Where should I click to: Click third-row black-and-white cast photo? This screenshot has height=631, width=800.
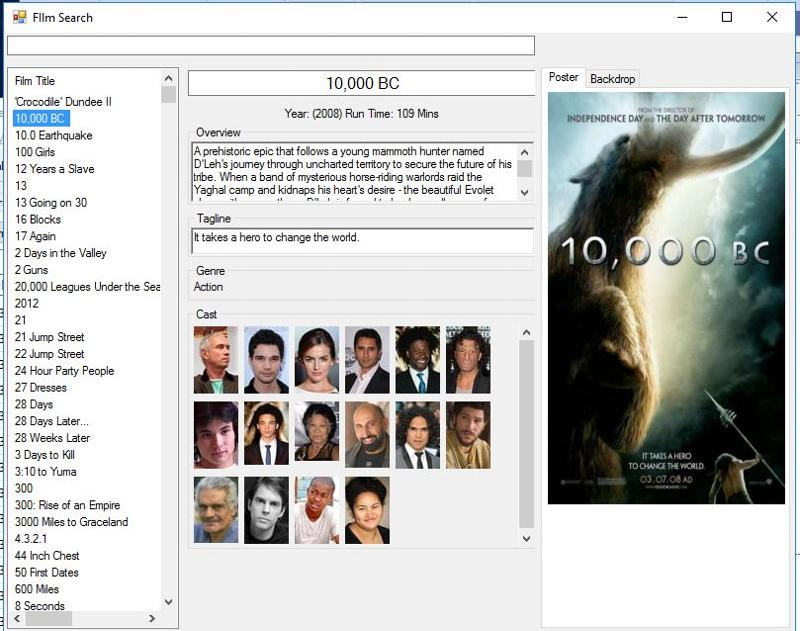click(266, 510)
